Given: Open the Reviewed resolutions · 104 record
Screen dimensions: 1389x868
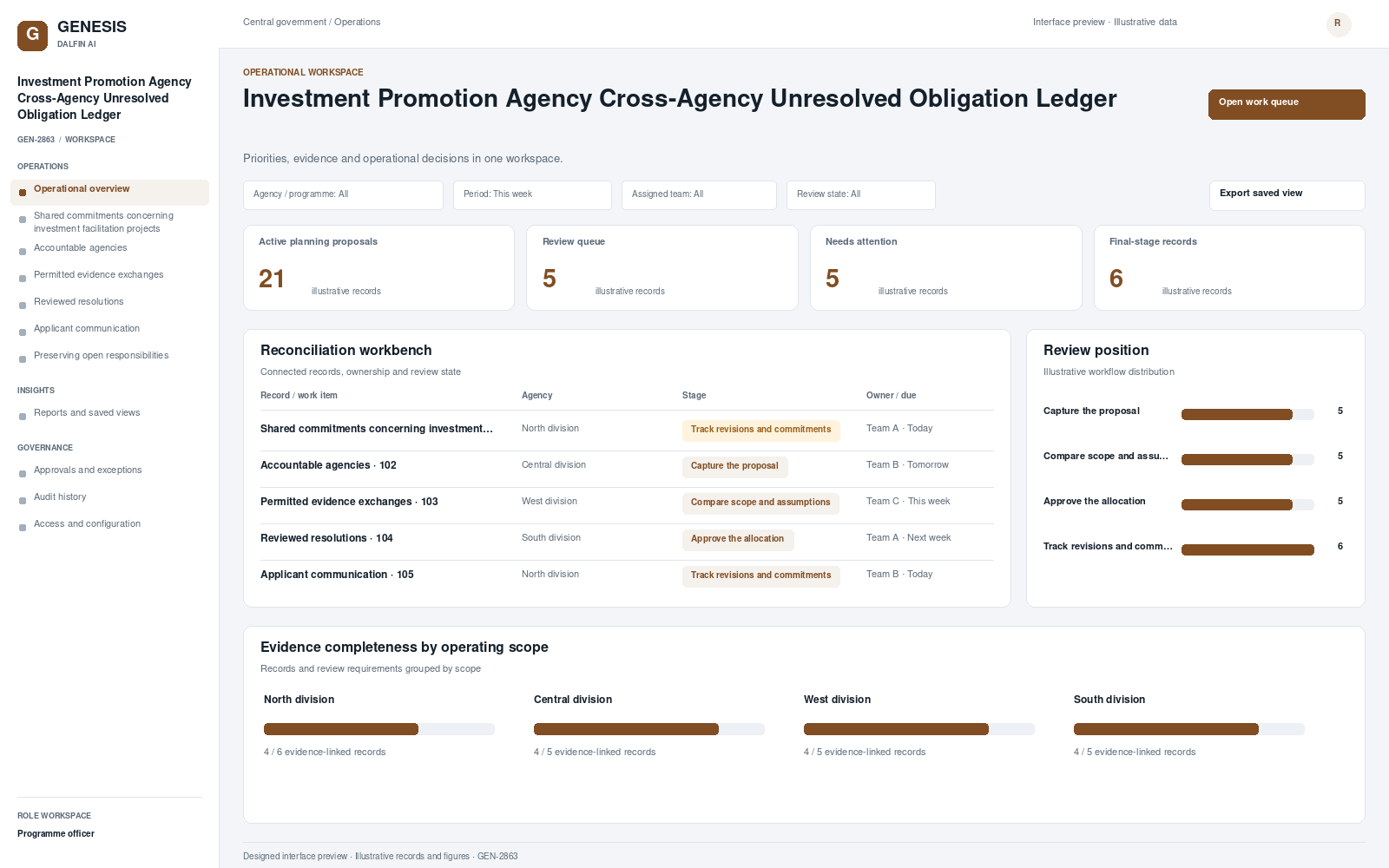Looking at the screenshot, I should 326,538.
